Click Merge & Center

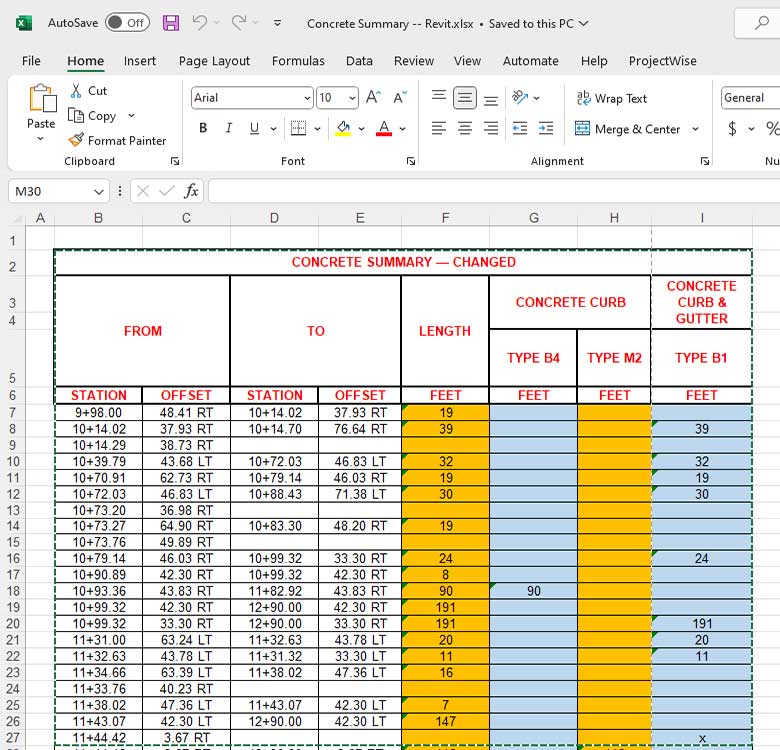(627, 129)
